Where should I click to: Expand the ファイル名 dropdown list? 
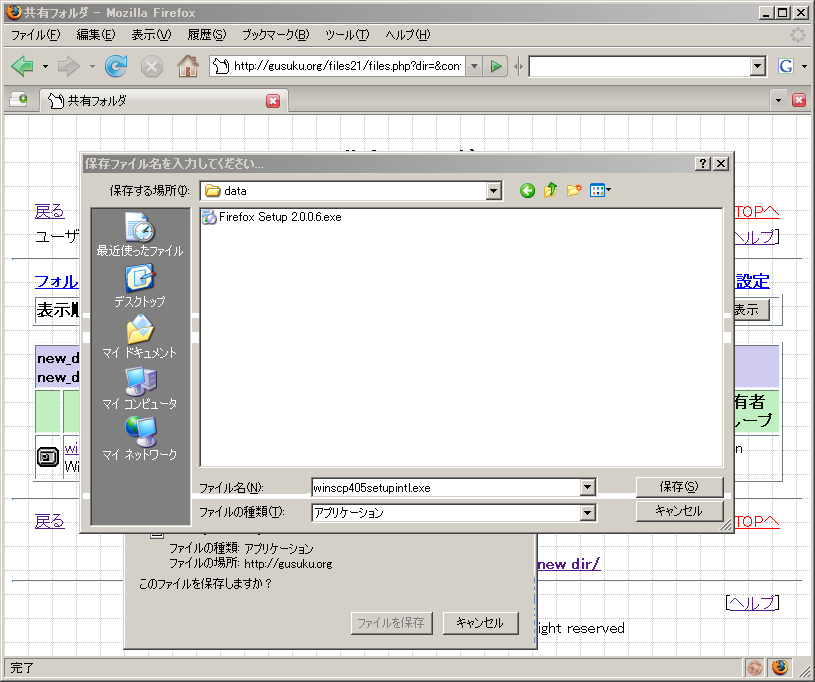pyautogui.click(x=588, y=488)
